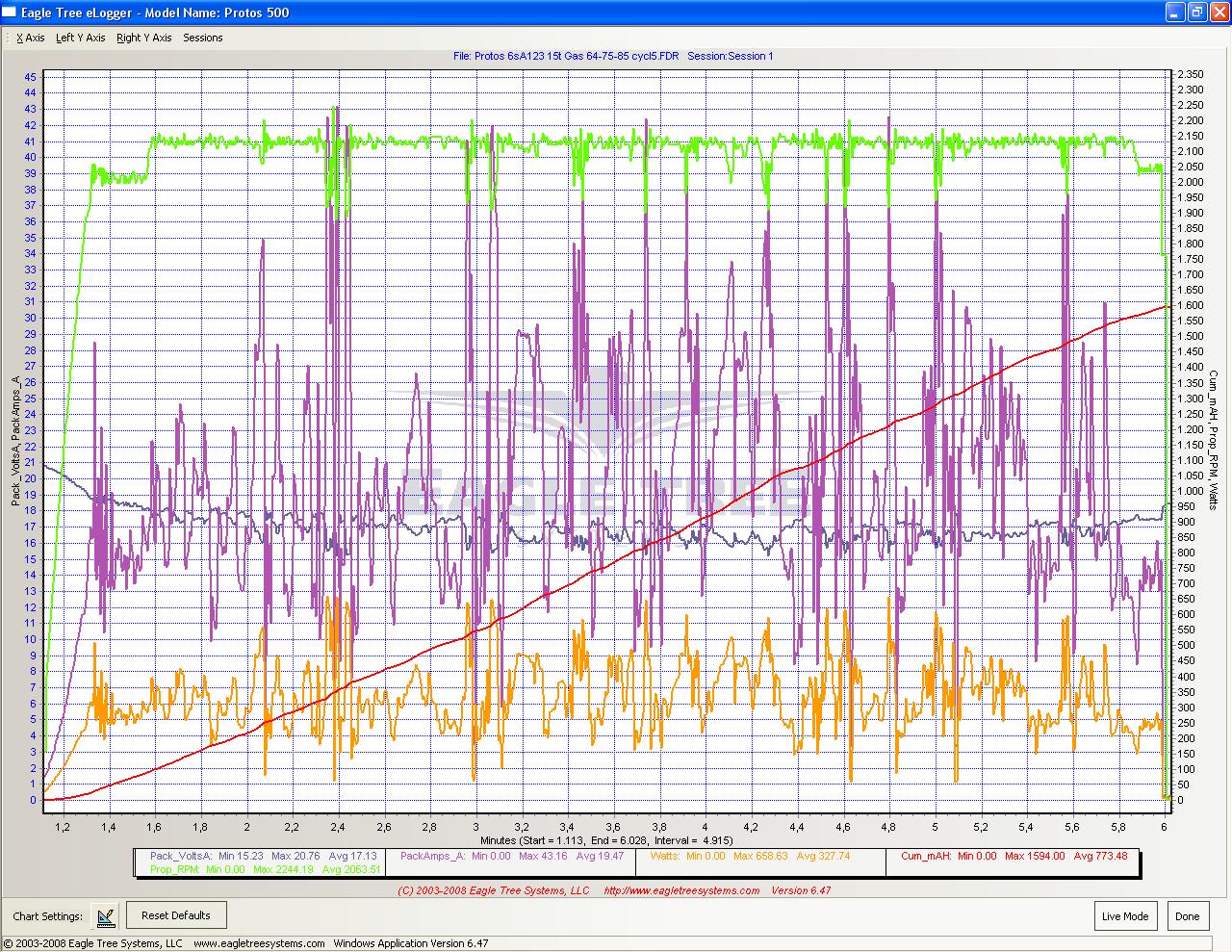1232x952 pixels.
Task: Expand the Sessions menu
Action: coord(202,39)
